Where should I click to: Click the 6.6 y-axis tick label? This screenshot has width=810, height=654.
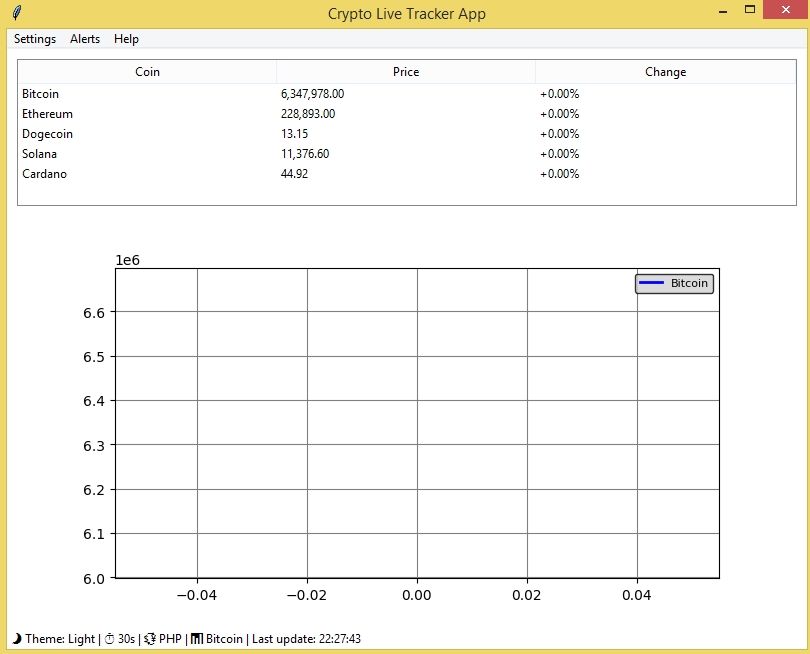[x=94, y=313]
